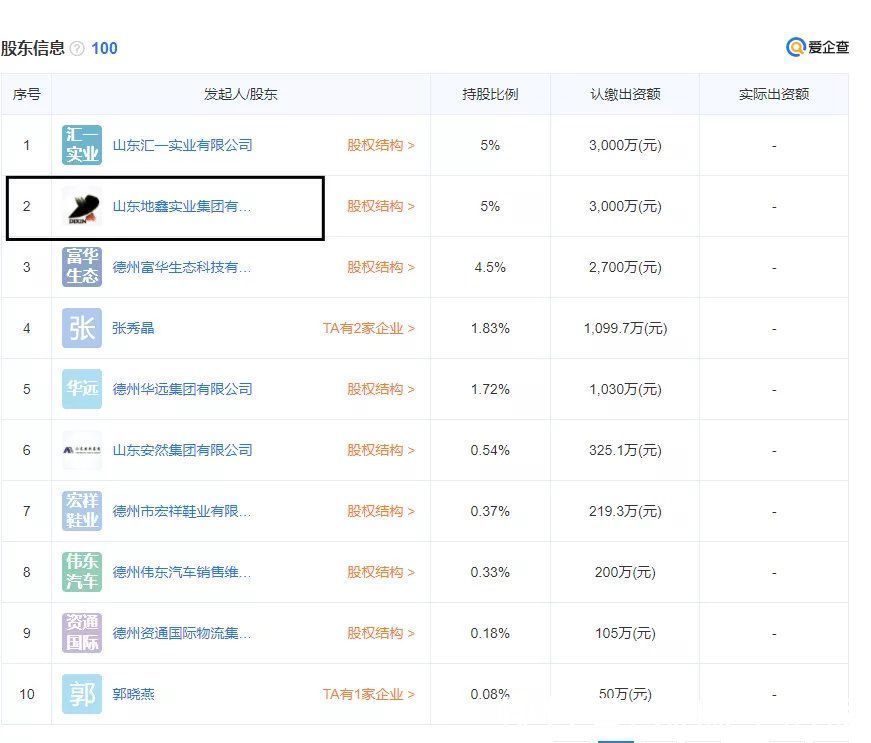Click 郭晓燕's avatar icon
This screenshot has height=743, width=871.
click(81, 694)
